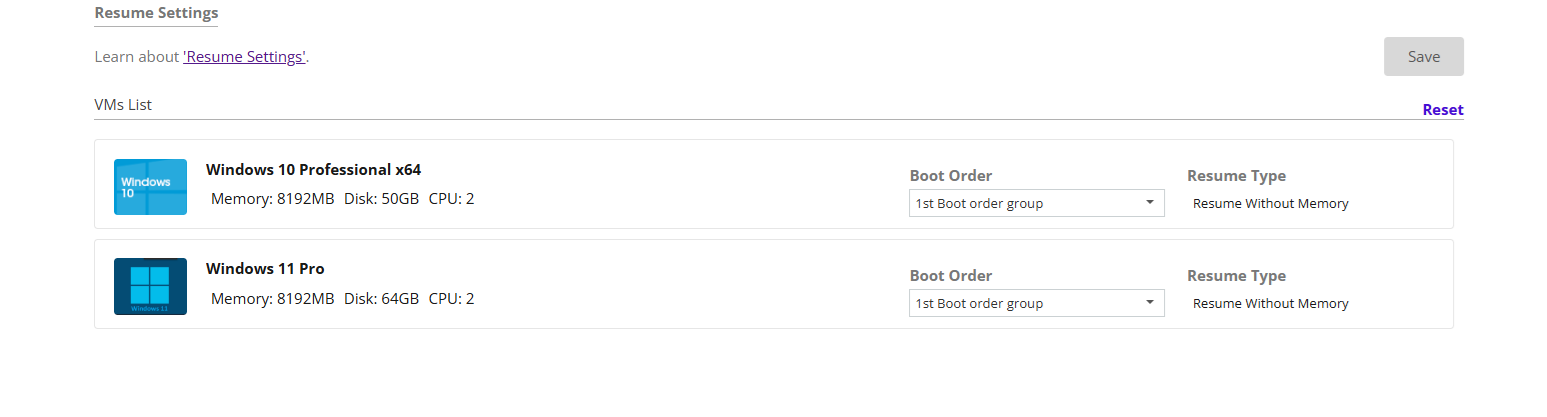Click Boot Order label in Windows 11 row
This screenshot has width=1547, height=417.
click(x=950, y=276)
